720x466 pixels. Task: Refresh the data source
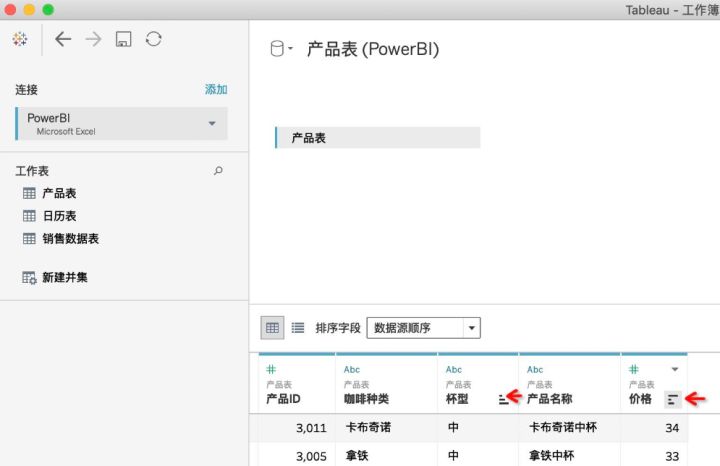coord(154,39)
